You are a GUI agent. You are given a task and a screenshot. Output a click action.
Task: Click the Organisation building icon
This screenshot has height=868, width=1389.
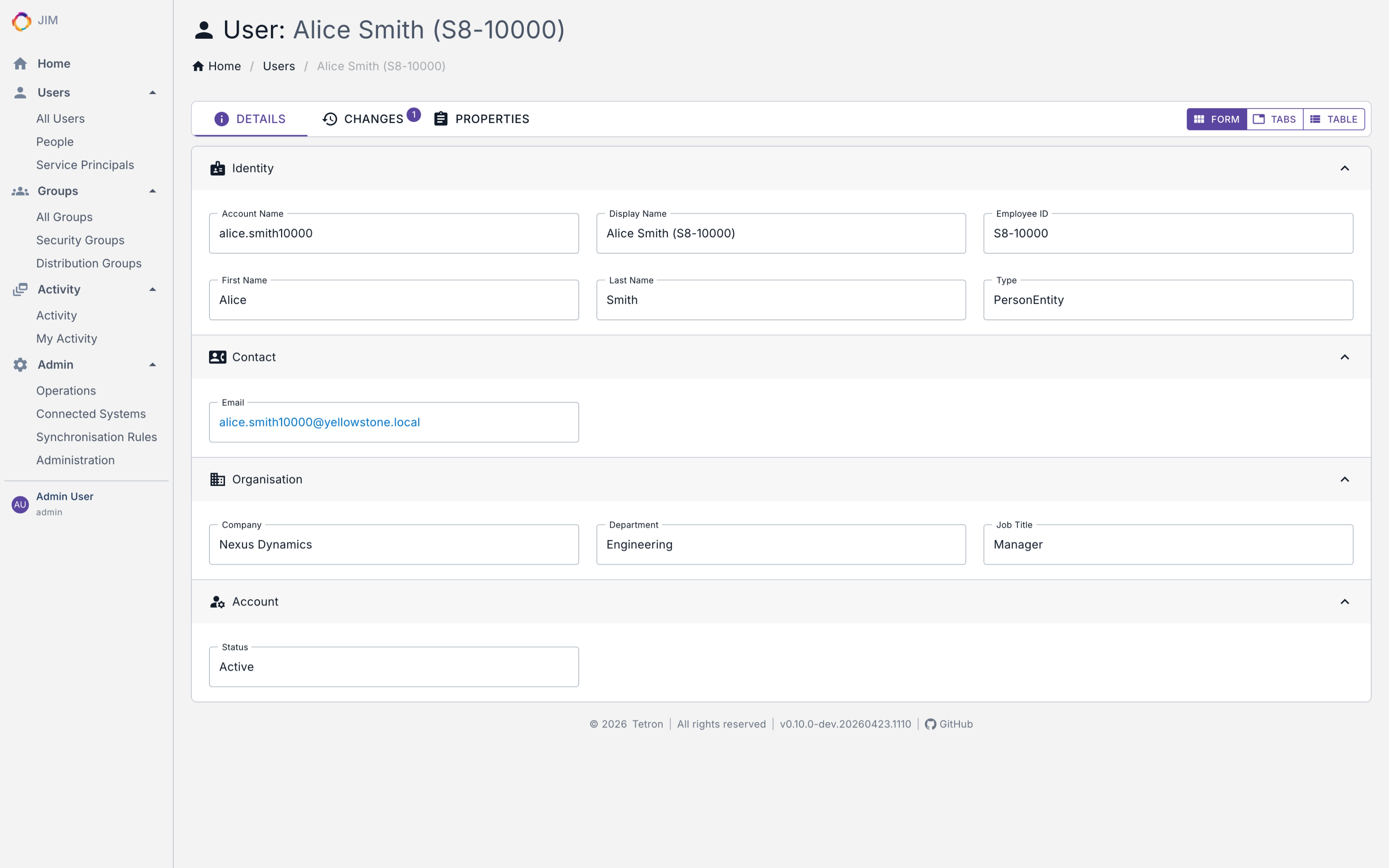[x=218, y=479]
